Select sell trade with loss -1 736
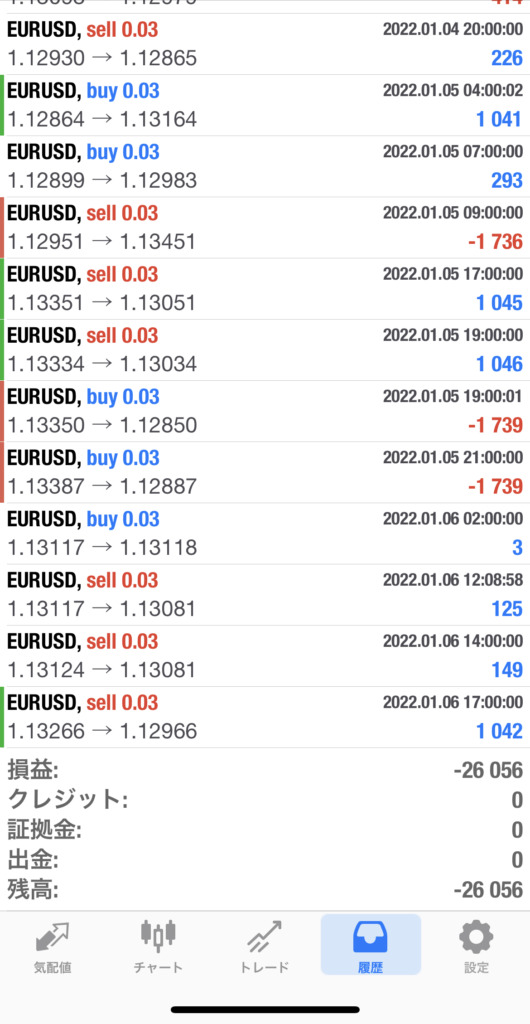This screenshot has width=530, height=1024. (265, 227)
